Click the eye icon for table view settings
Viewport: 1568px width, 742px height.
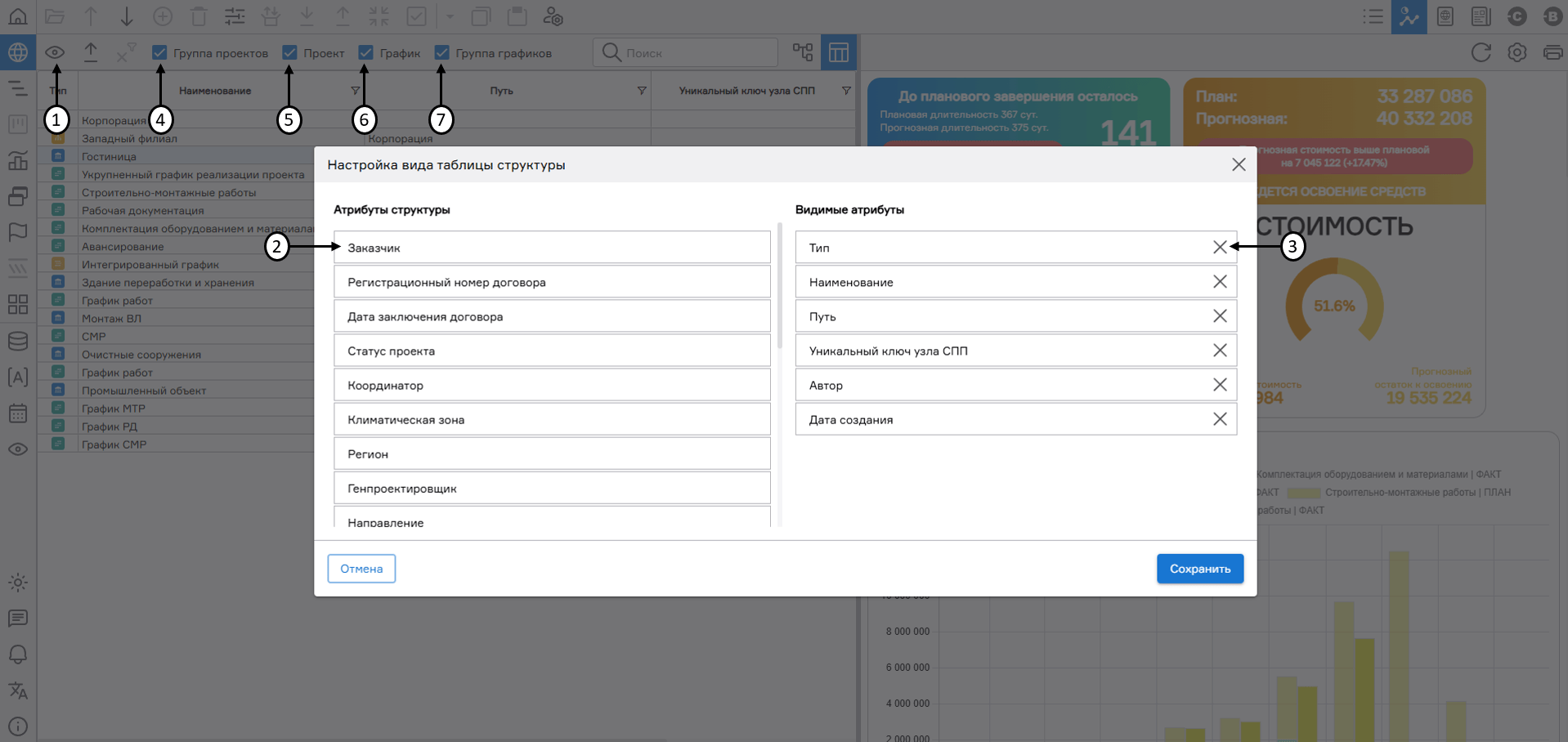click(x=55, y=53)
